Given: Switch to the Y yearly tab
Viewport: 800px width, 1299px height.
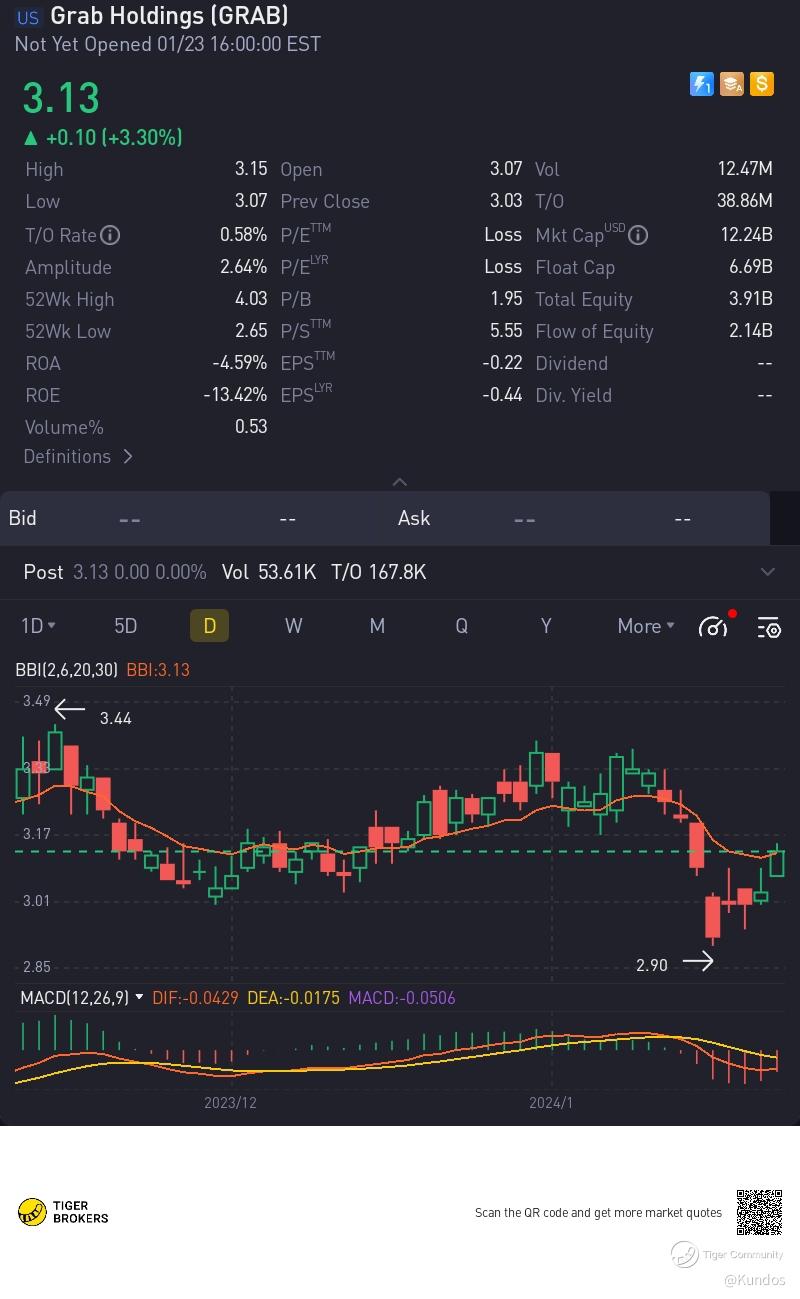Looking at the screenshot, I should click(546, 626).
